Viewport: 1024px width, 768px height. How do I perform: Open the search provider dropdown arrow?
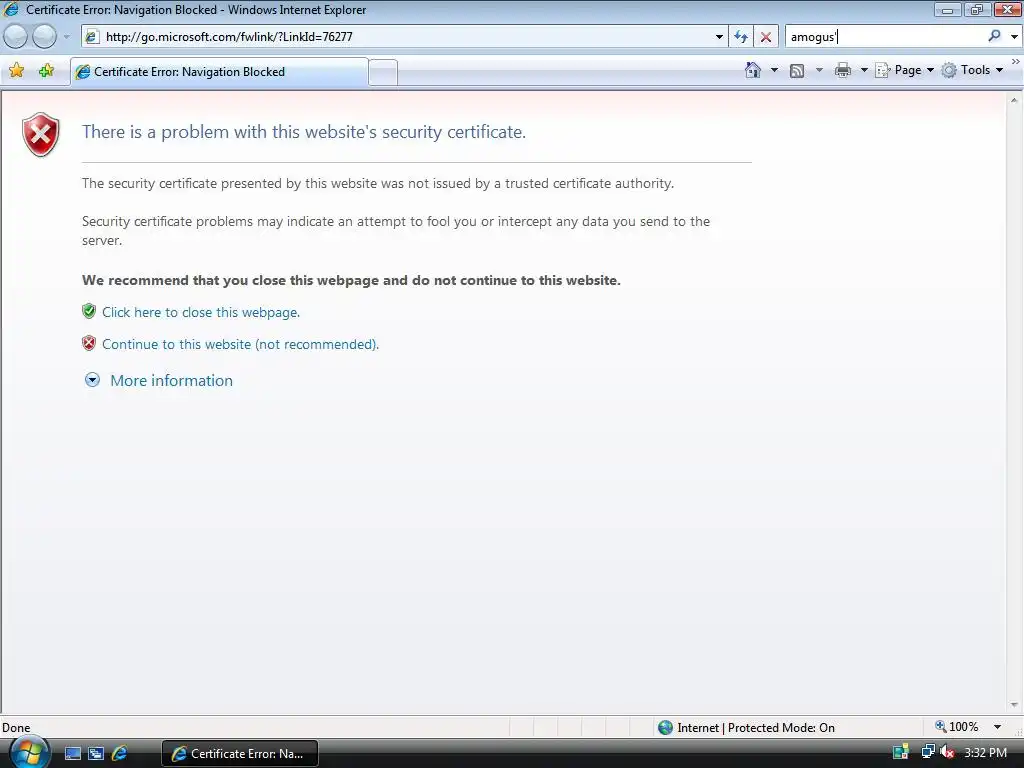pyautogui.click(x=1014, y=37)
